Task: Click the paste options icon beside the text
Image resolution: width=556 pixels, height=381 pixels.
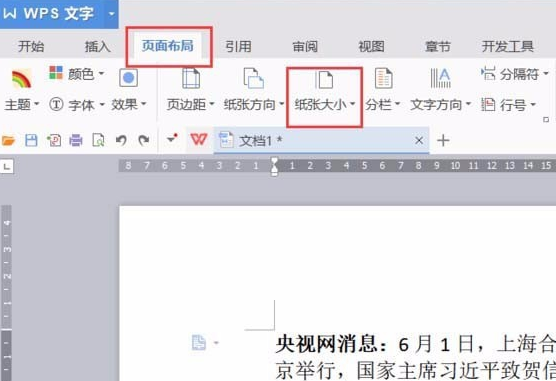Action: pos(199,343)
